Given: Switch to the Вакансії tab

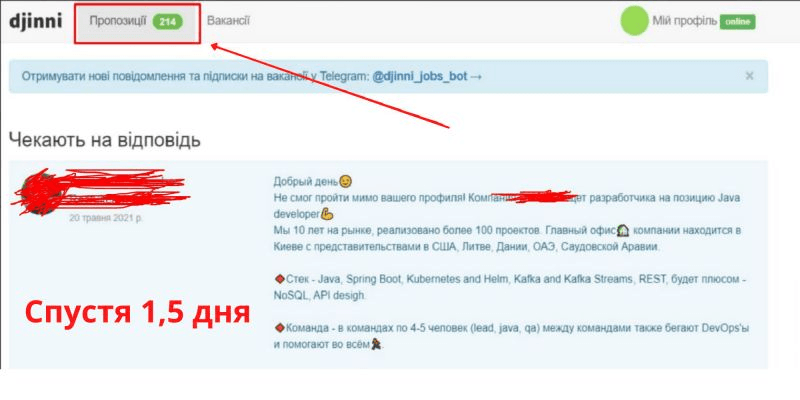Looking at the screenshot, I should pyautogui.click(x=228, y=21).
